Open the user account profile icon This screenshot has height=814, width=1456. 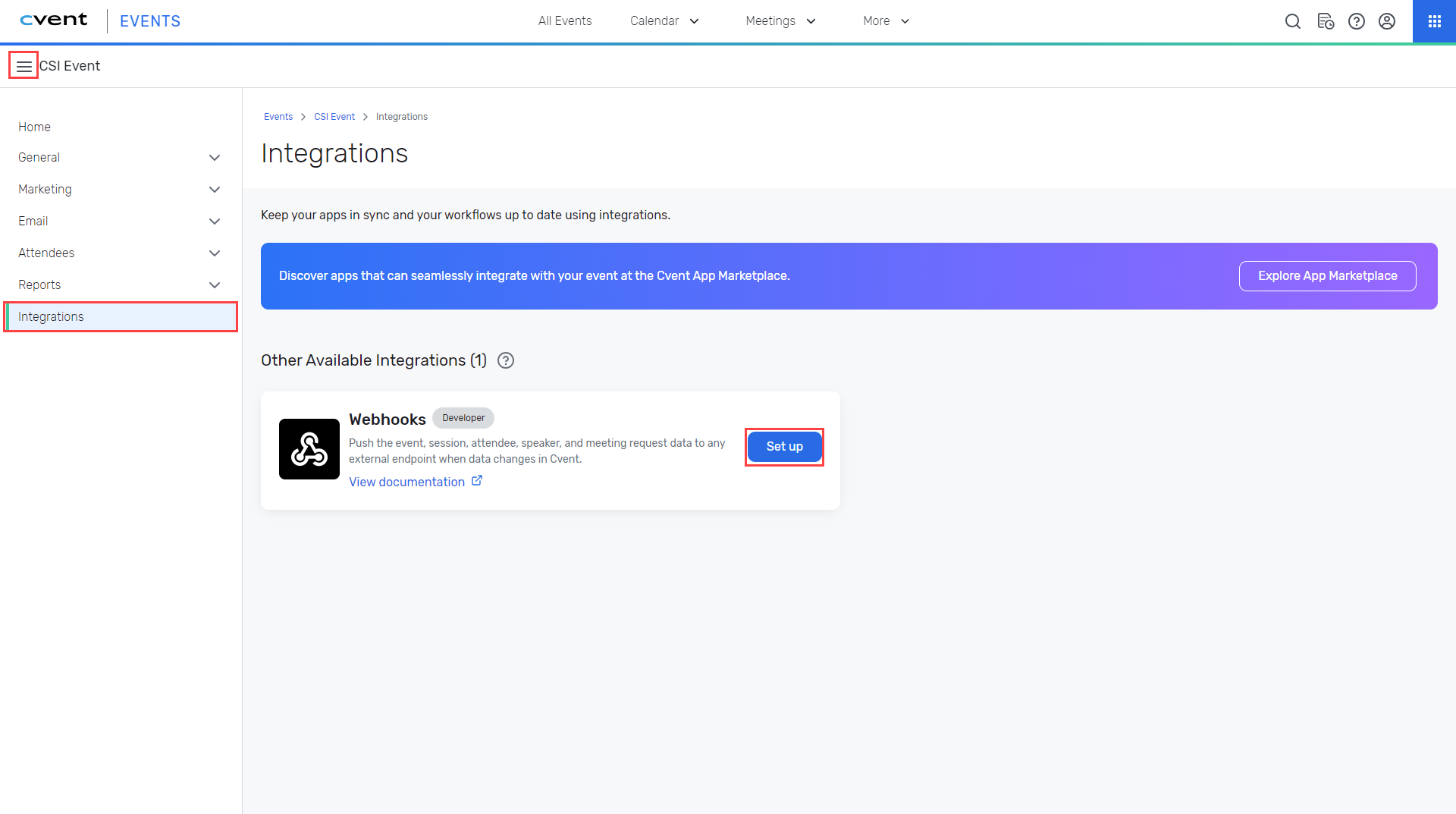point(1387,21)
